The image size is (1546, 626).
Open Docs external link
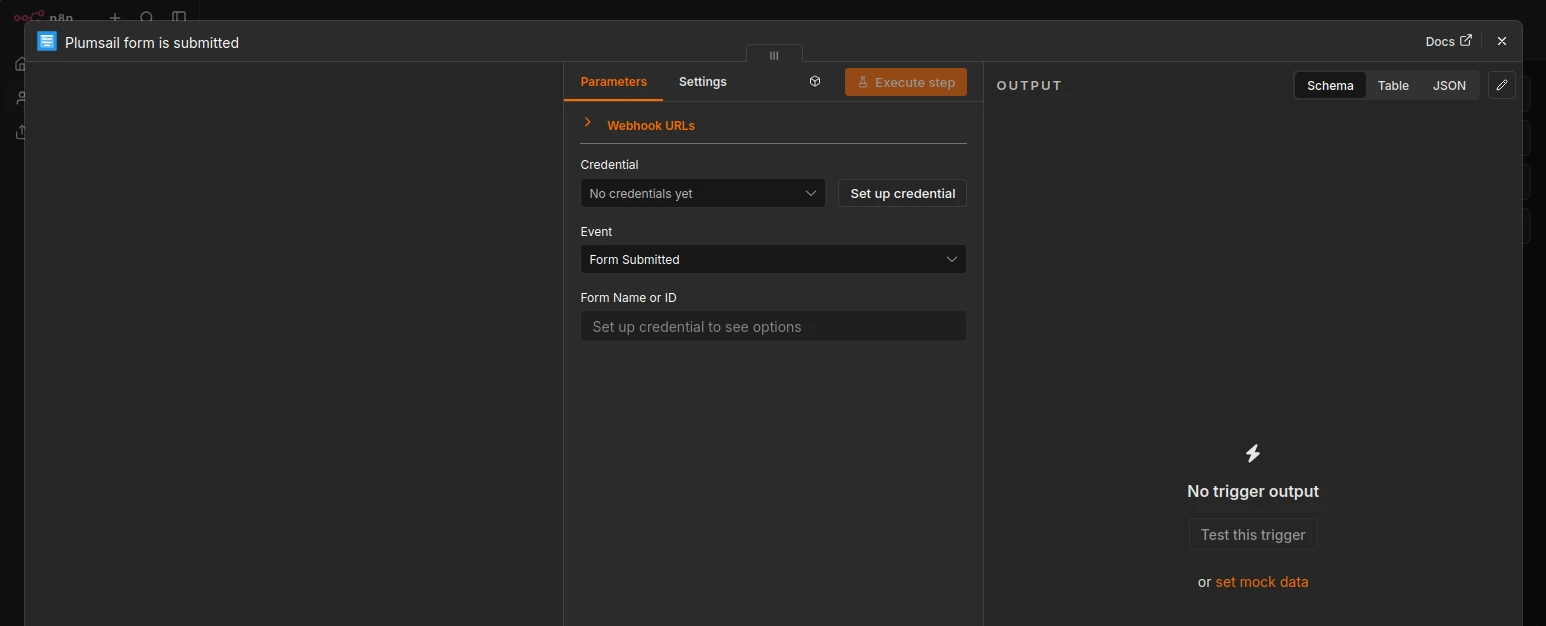(1448, 41)
